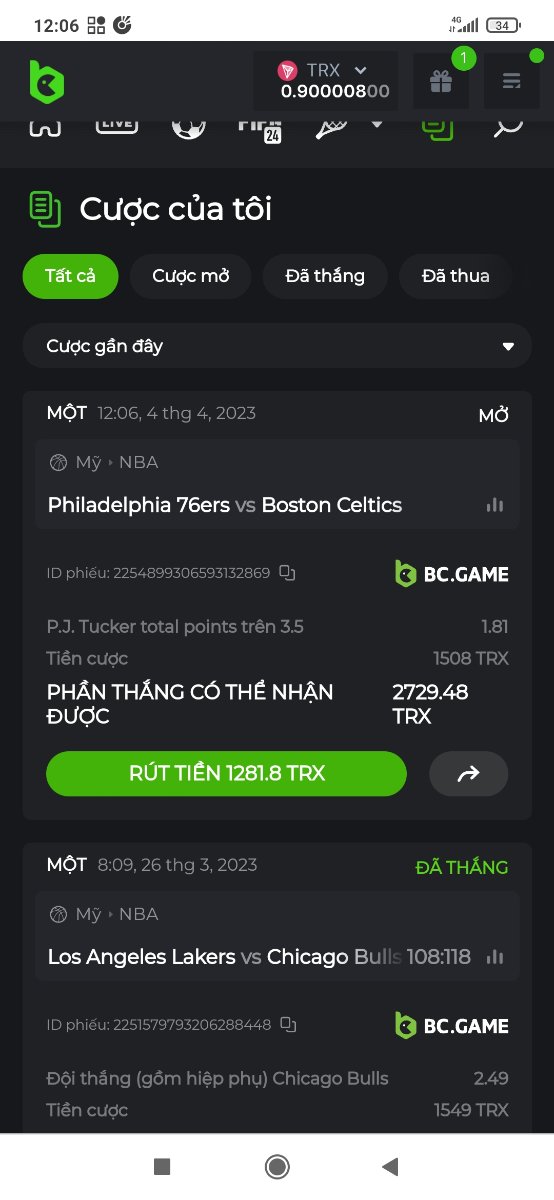The image size is (554, 1200).
Task: Cash out with RÚT TIỀN 1281.8 TRX
Action: click(x=227, y=774)
